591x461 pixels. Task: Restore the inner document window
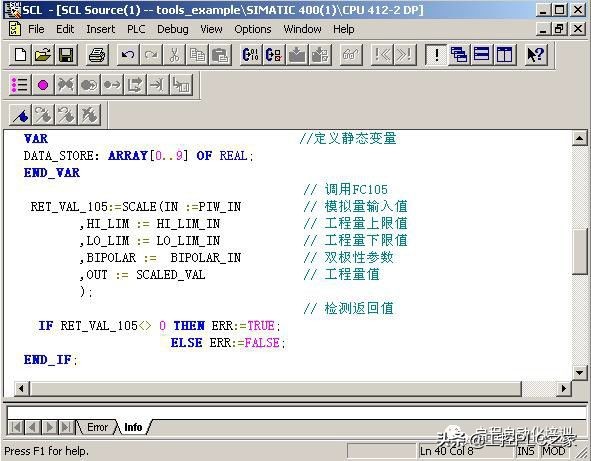click(x=559, y=29)
